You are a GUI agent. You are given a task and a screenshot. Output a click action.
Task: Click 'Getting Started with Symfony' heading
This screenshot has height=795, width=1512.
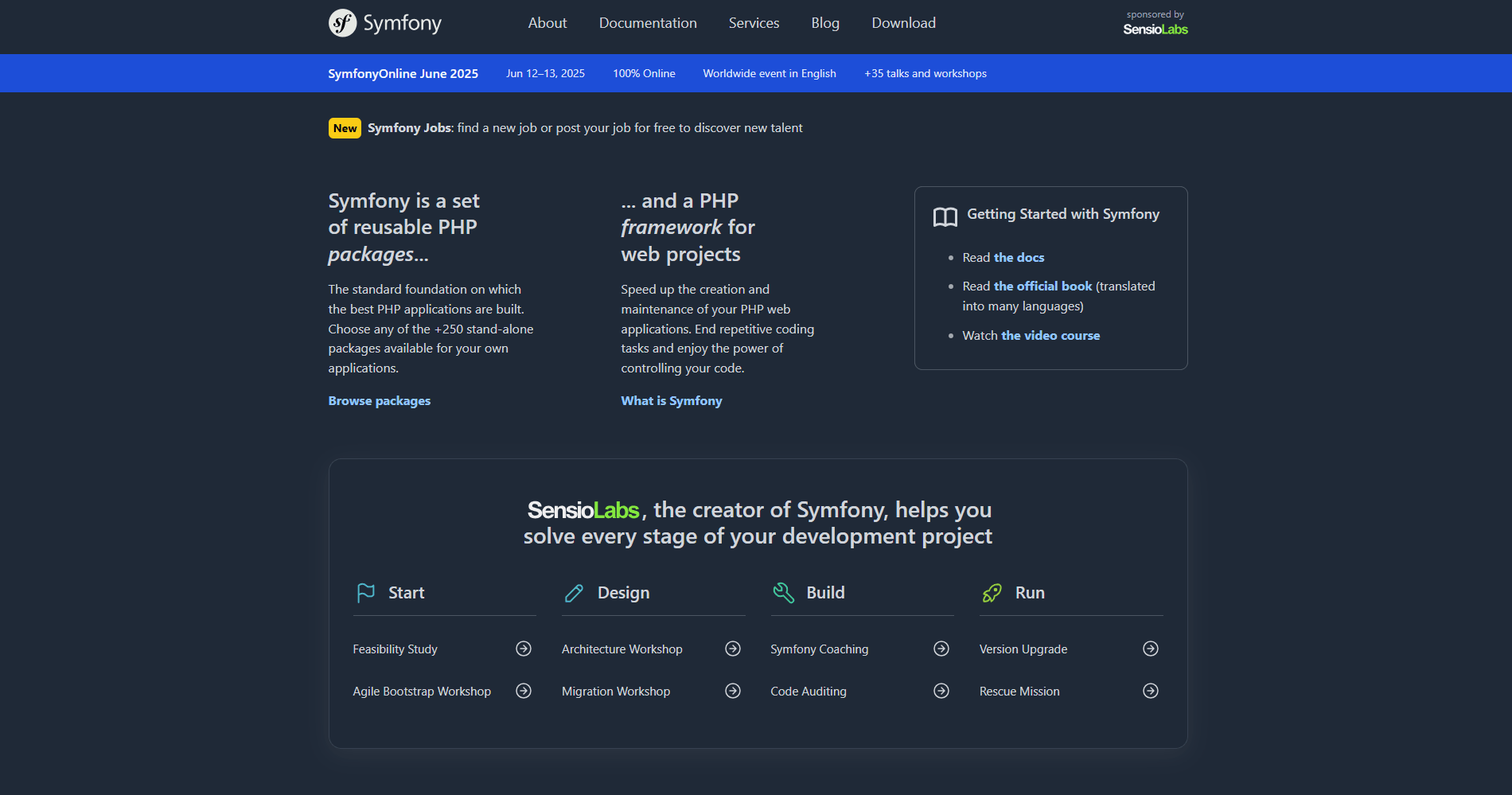tap(1063, 214)
